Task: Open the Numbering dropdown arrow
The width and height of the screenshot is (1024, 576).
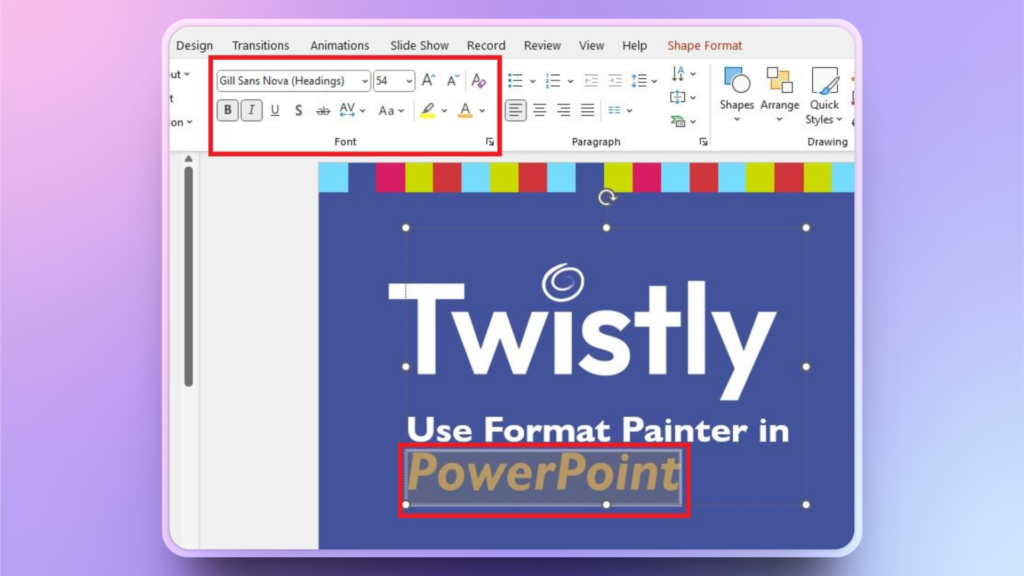Action: pos(570,82)
